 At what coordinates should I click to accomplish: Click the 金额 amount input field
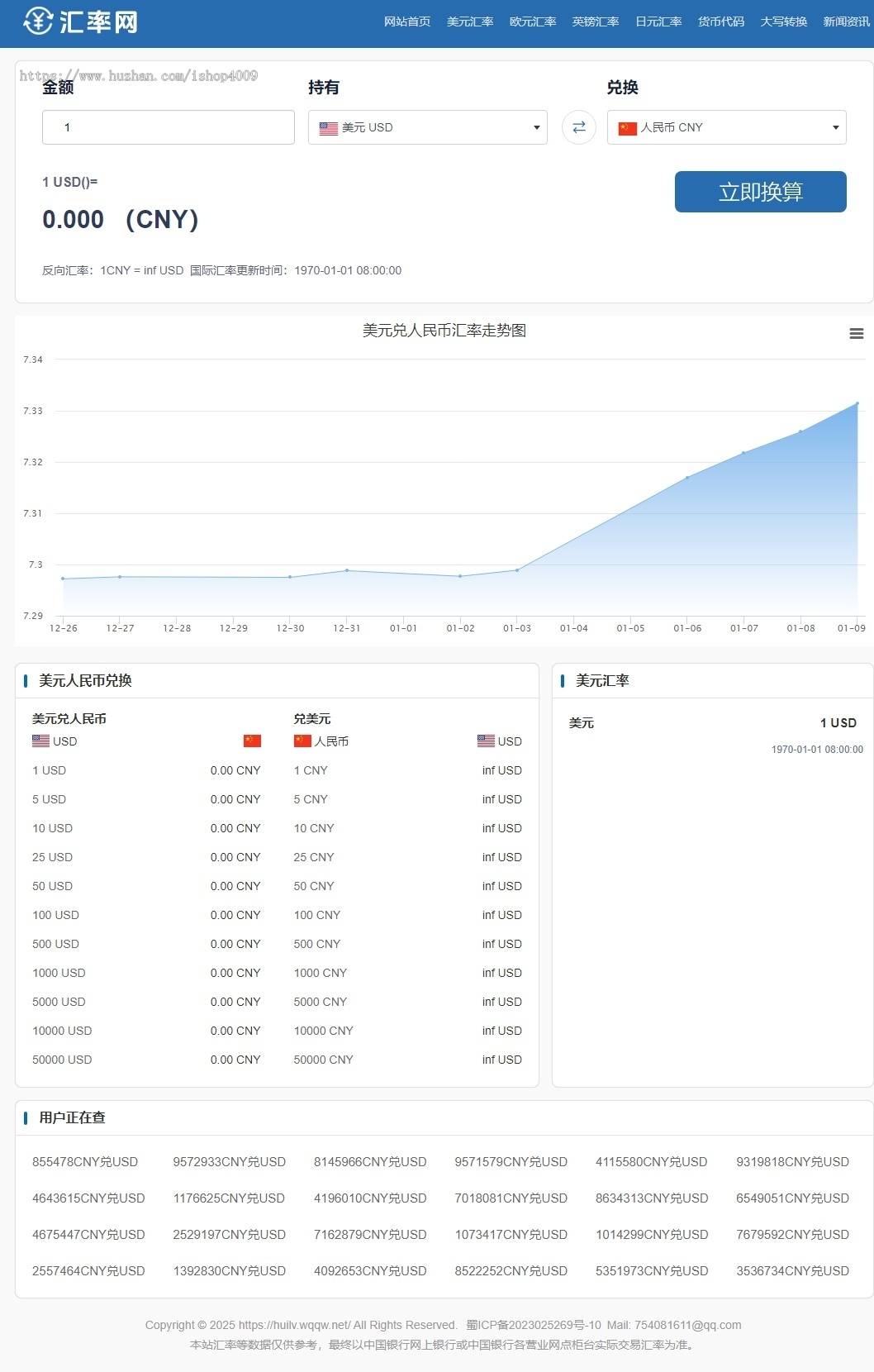pyautogui.click(x=169, y=127)
